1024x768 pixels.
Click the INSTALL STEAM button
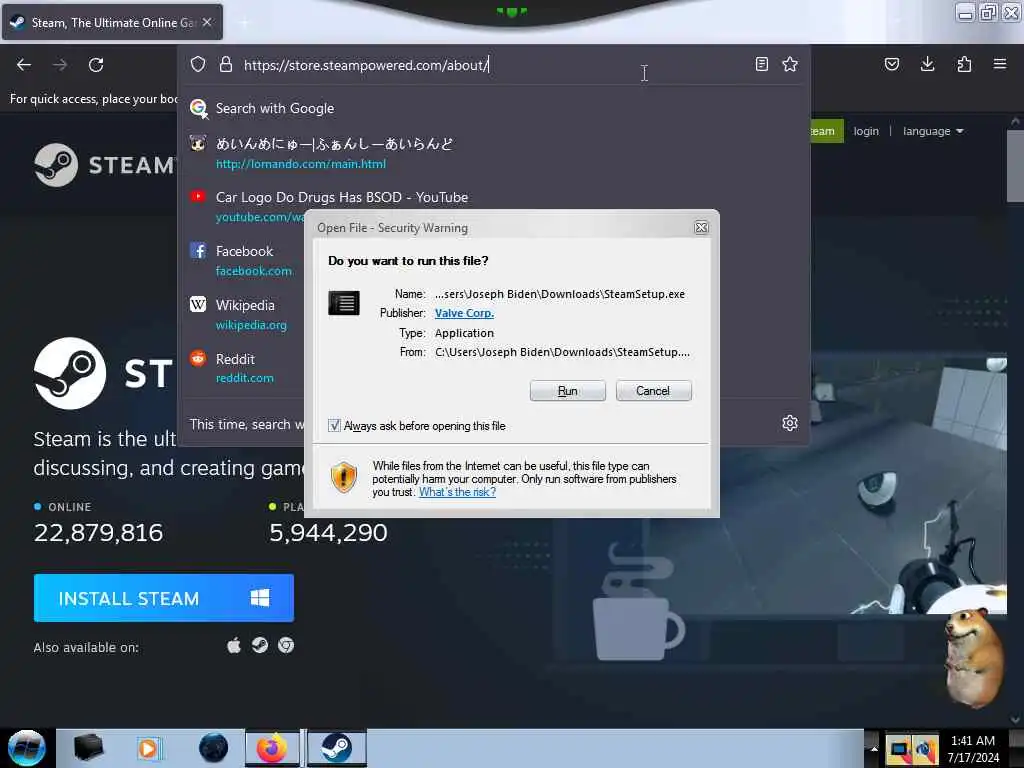(164, 598)
